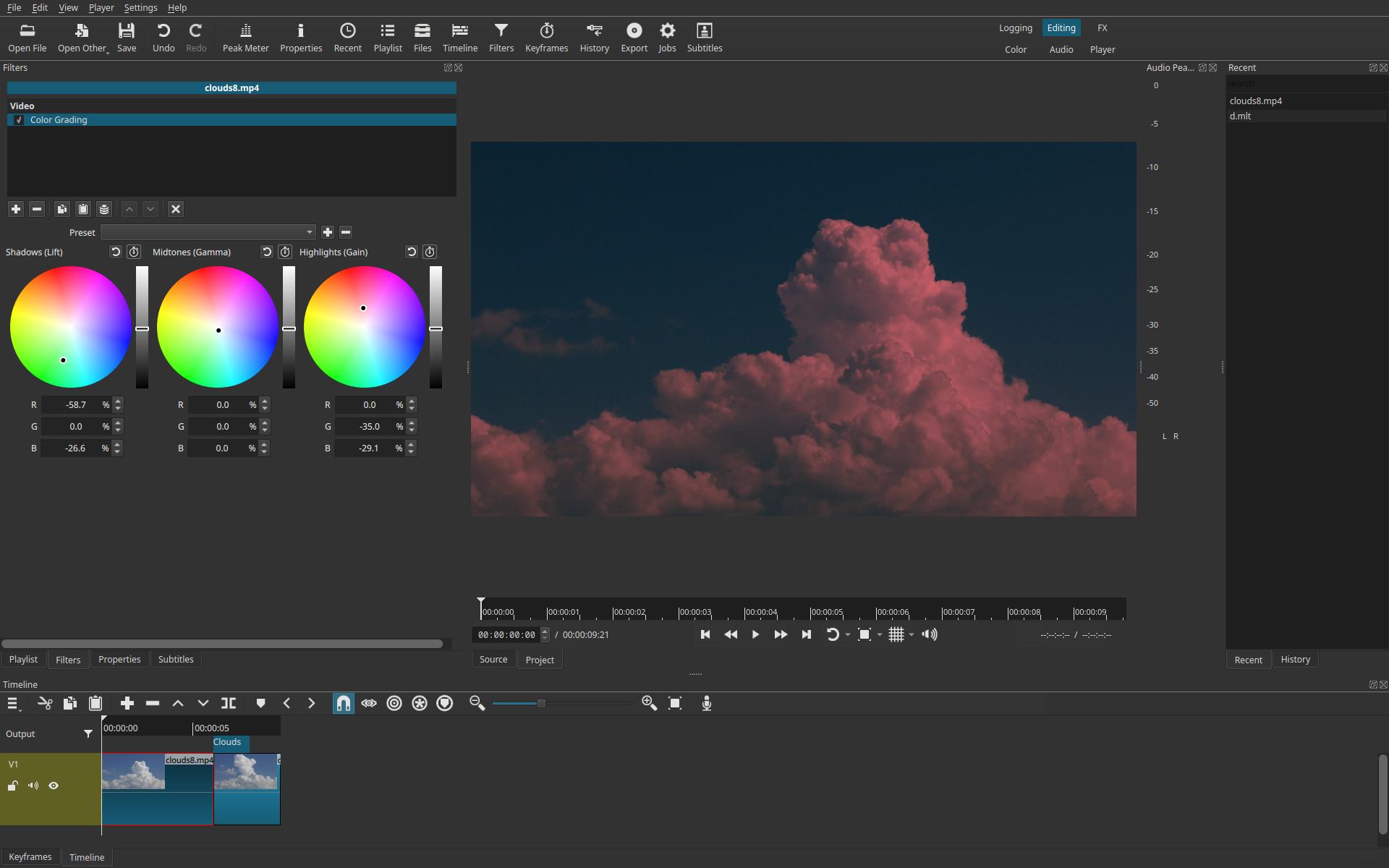Open the grid display dropdown arrow
The height and width of the screenshot is (868, 1389).
coord(912,635)
